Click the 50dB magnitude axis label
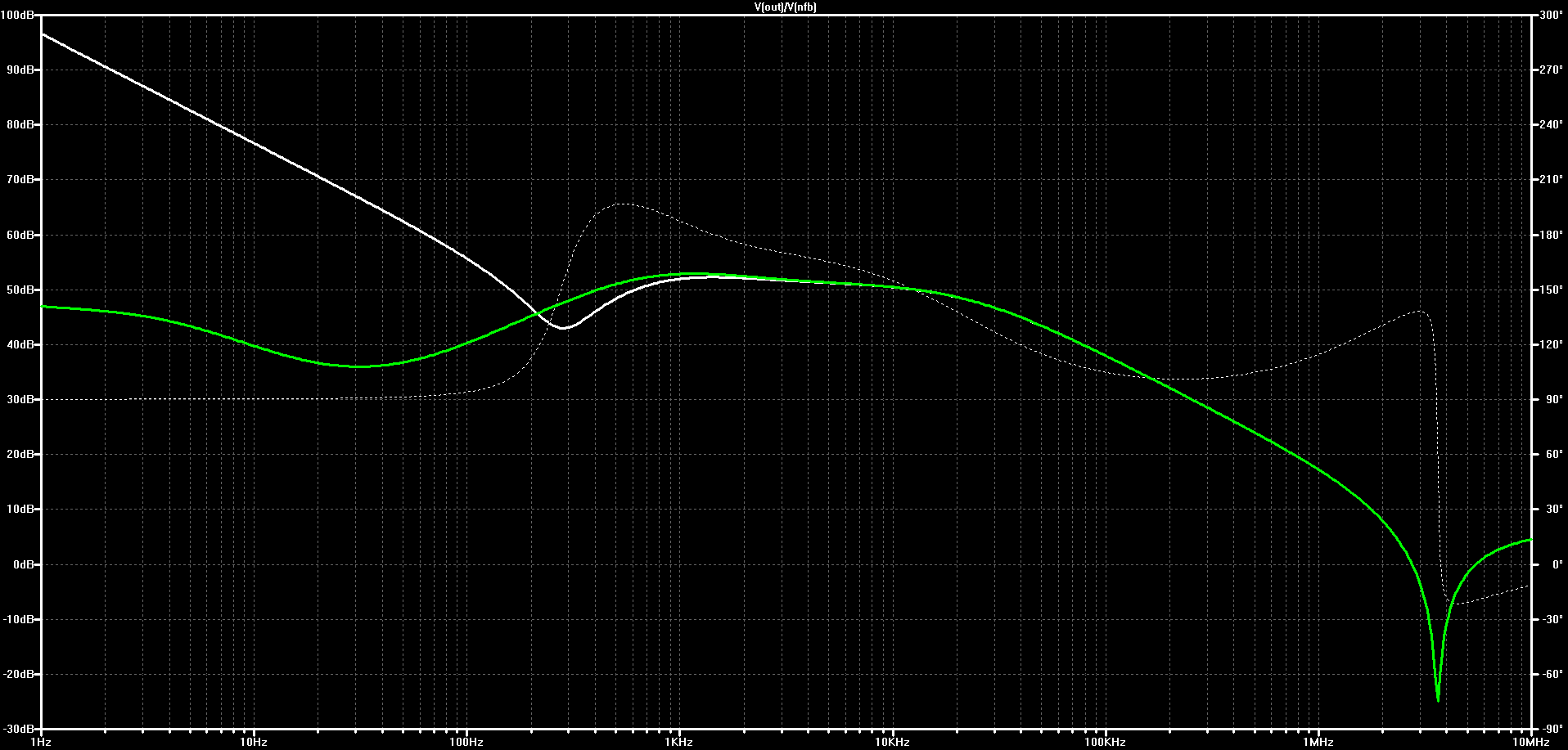Screen dimensions: 1568x750 pos(20,290)
